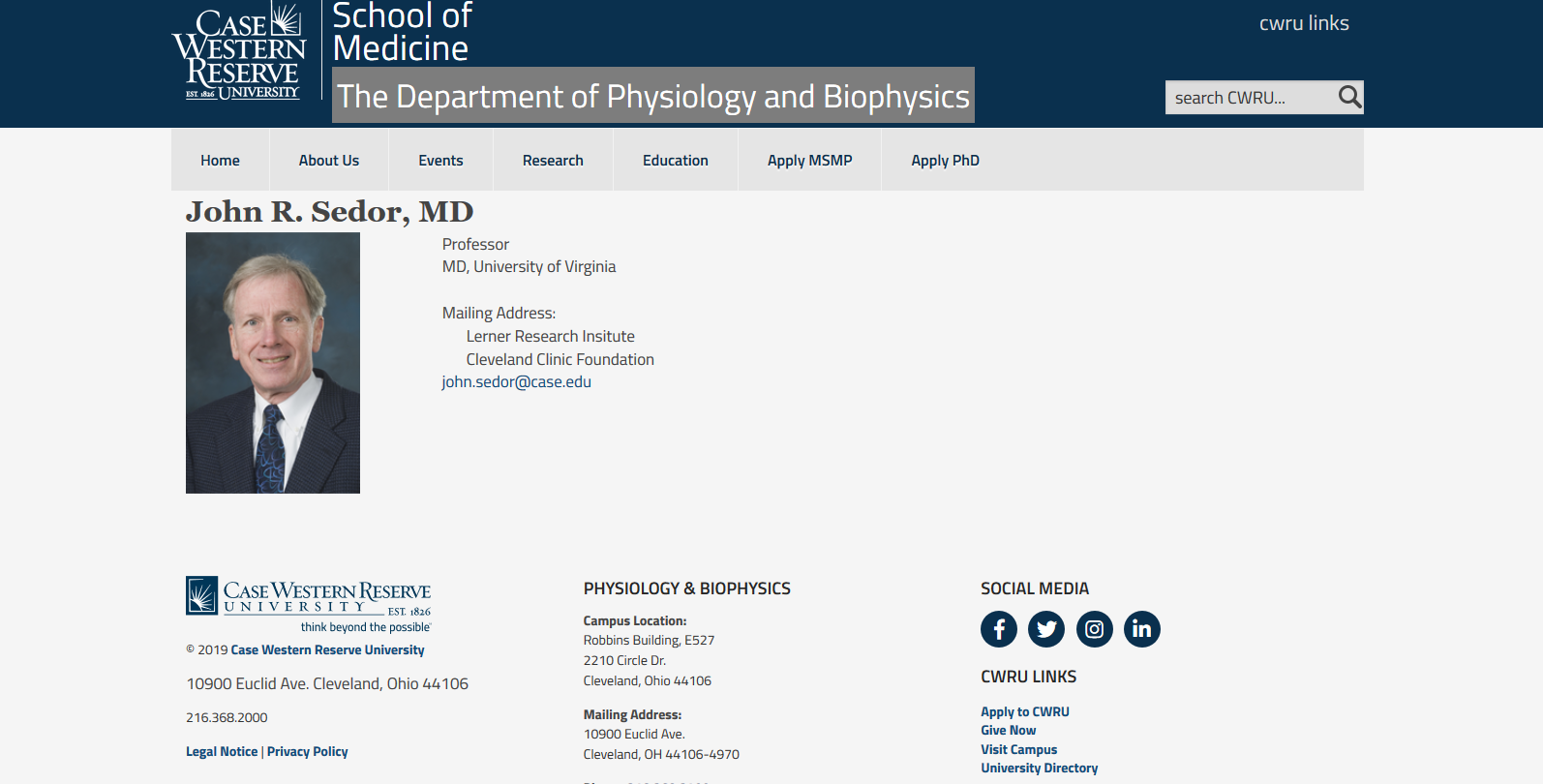This screenshot has width=1543, height=784.
Task: Select the Events menu item
Action: [440, 160]
